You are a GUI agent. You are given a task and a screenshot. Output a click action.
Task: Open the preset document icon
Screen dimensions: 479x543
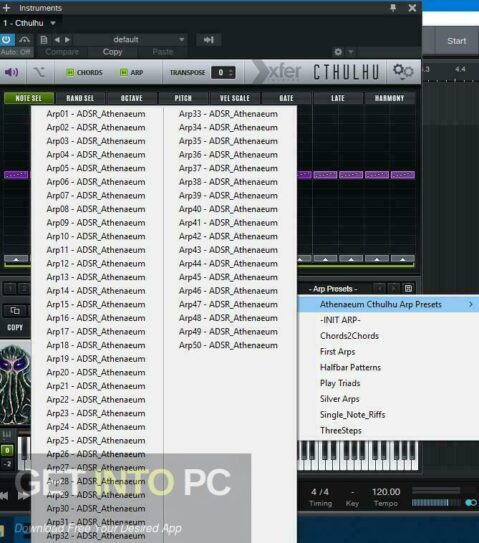(x=44, y=40)
